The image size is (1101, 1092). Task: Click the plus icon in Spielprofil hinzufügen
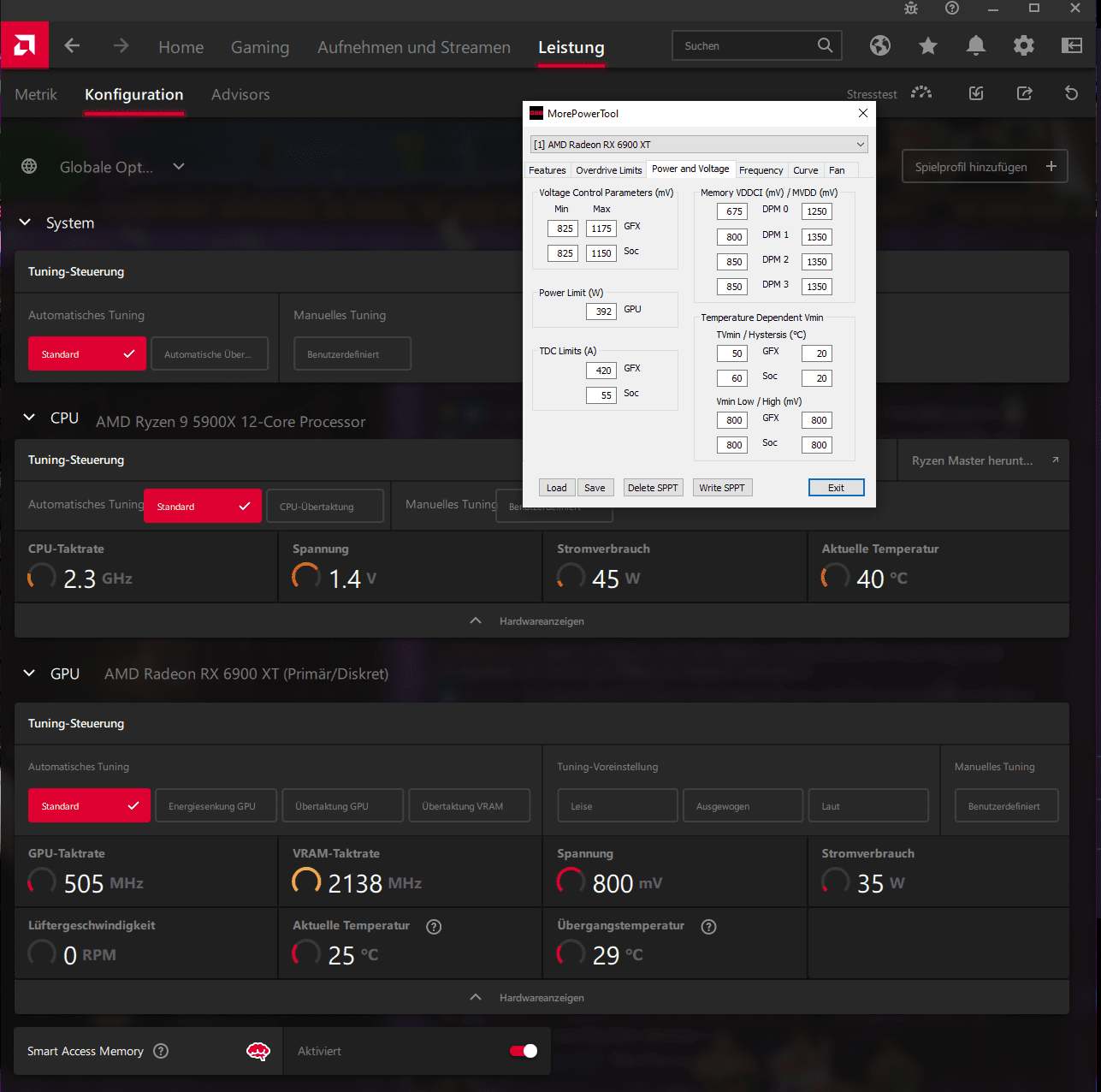pos(1051,166)
